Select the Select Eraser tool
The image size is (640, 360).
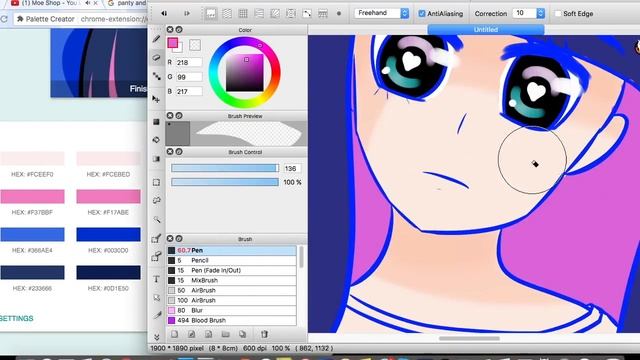[156, 257]
